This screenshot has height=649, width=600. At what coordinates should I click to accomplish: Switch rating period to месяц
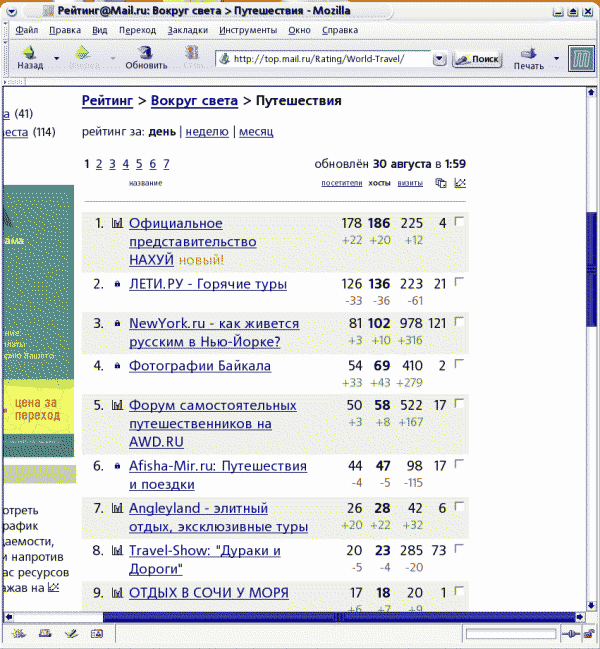pyautogui.click(x=256, y=132)
